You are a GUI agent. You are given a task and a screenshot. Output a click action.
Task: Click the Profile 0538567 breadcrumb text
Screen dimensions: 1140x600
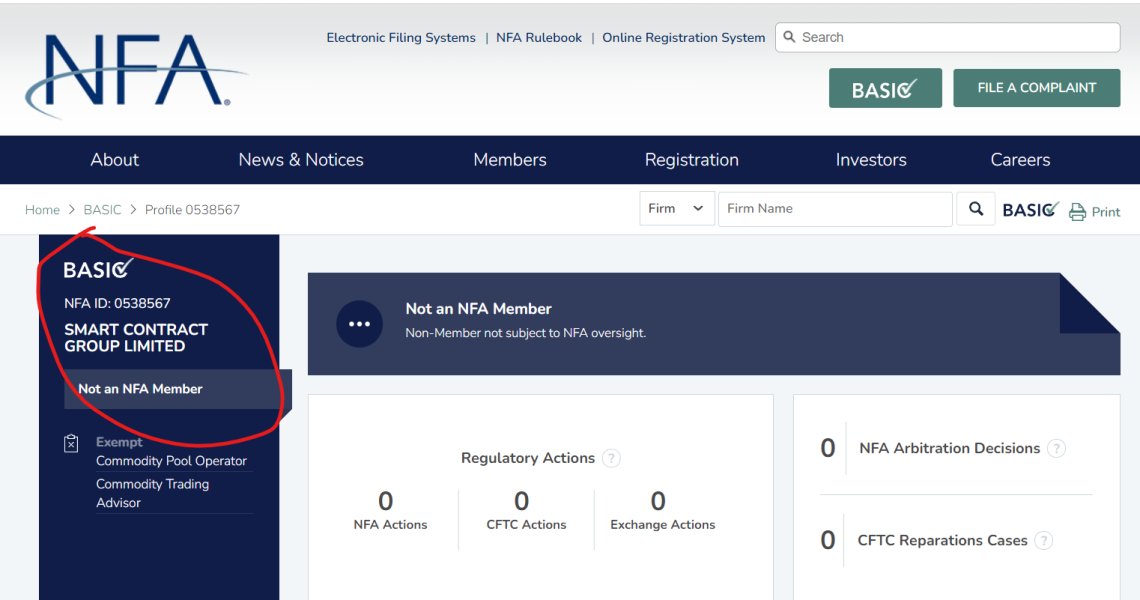tap(192, 209)
